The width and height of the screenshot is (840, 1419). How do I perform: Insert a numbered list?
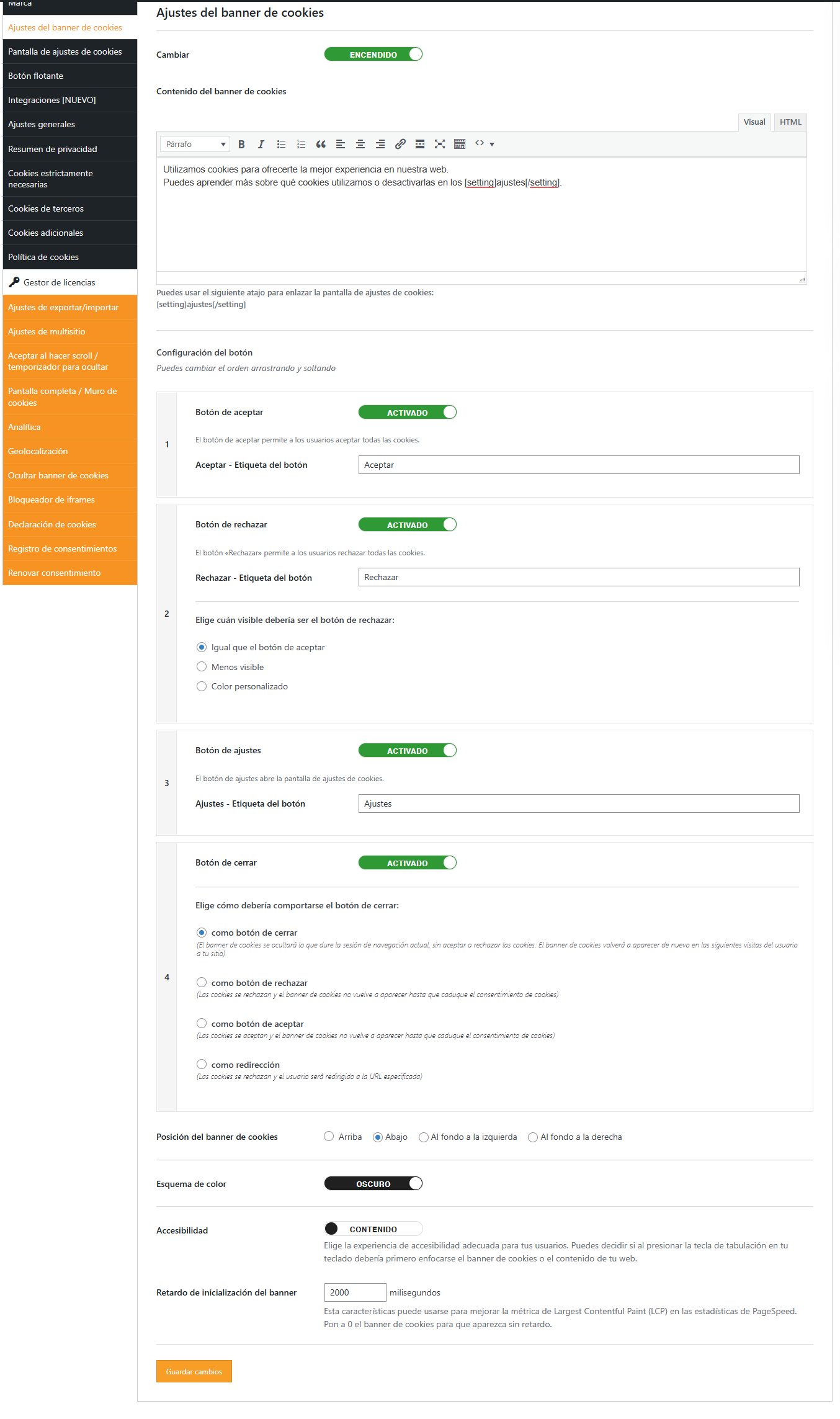pos(301,144)
